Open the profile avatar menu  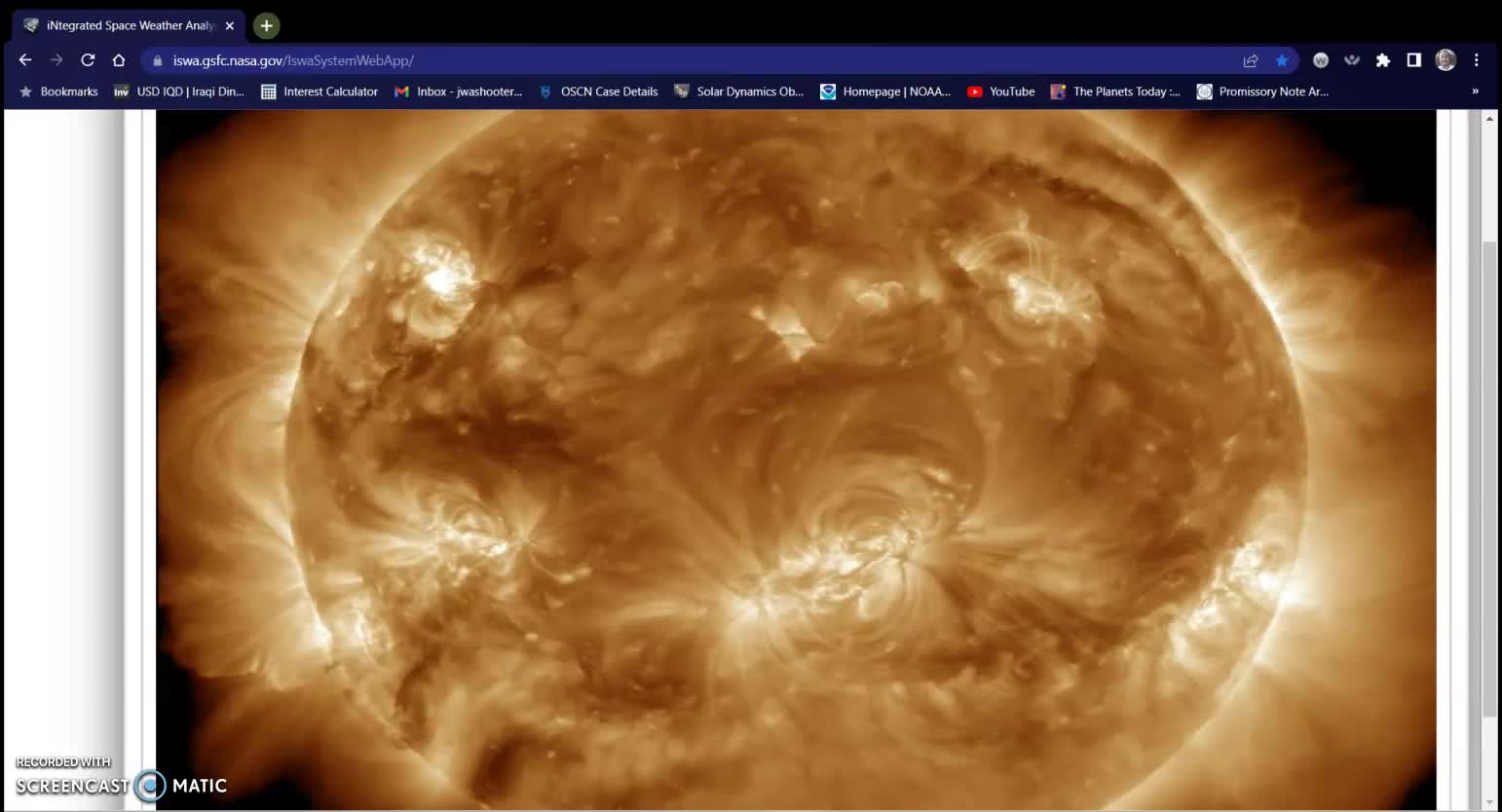[x=1446, y=60]
